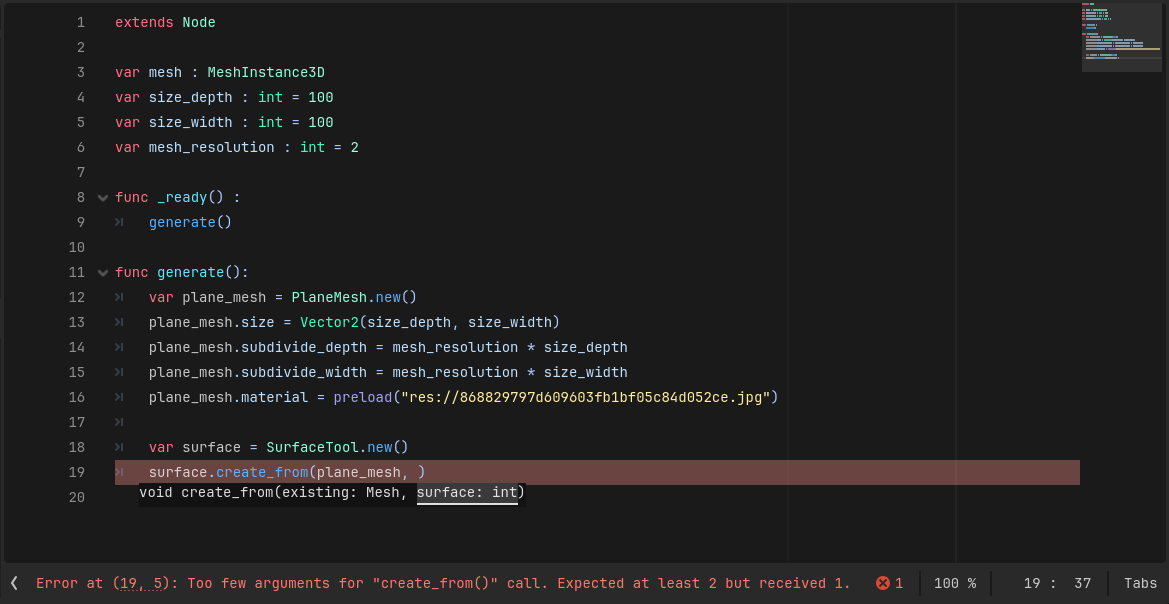Click Vector2 on line 13

pos(329,322)
